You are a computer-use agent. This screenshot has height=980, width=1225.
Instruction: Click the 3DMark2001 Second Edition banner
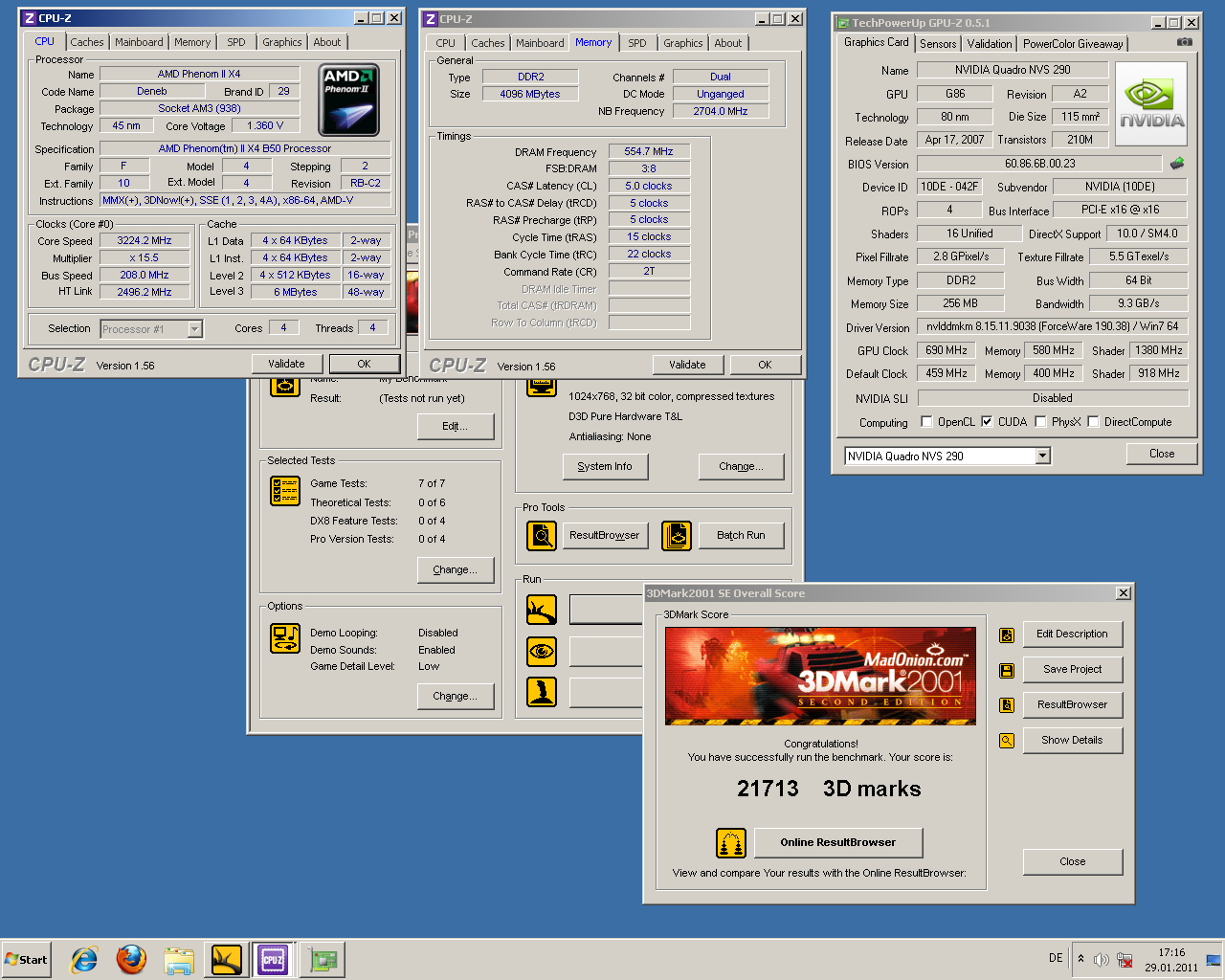point(820,676)
